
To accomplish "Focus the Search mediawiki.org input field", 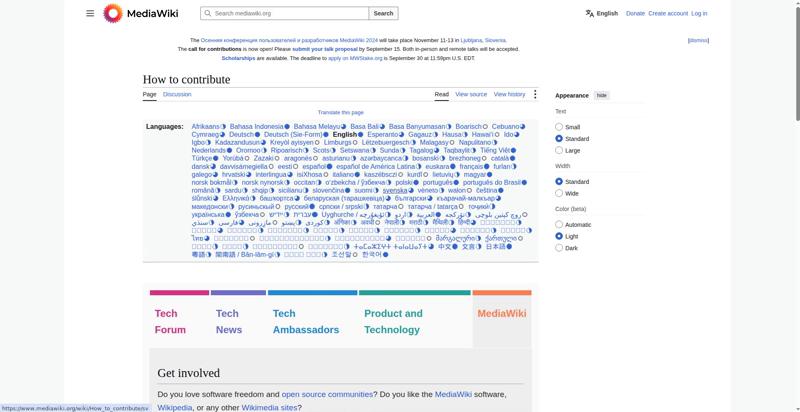I will (x=290, y=13).
